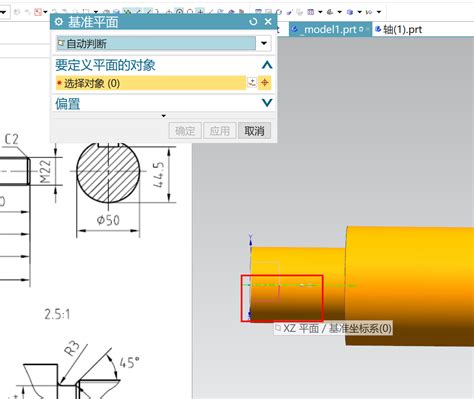474x399 pixels.
Task: Click the 应用 button
Action: click(x=220, y=130)
